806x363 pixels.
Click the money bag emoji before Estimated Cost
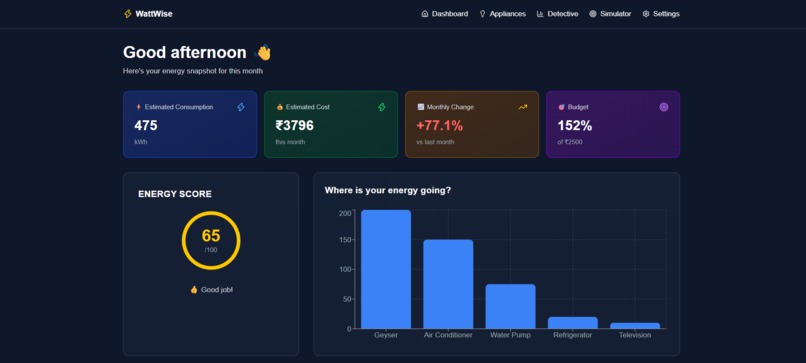click(280, 107)
